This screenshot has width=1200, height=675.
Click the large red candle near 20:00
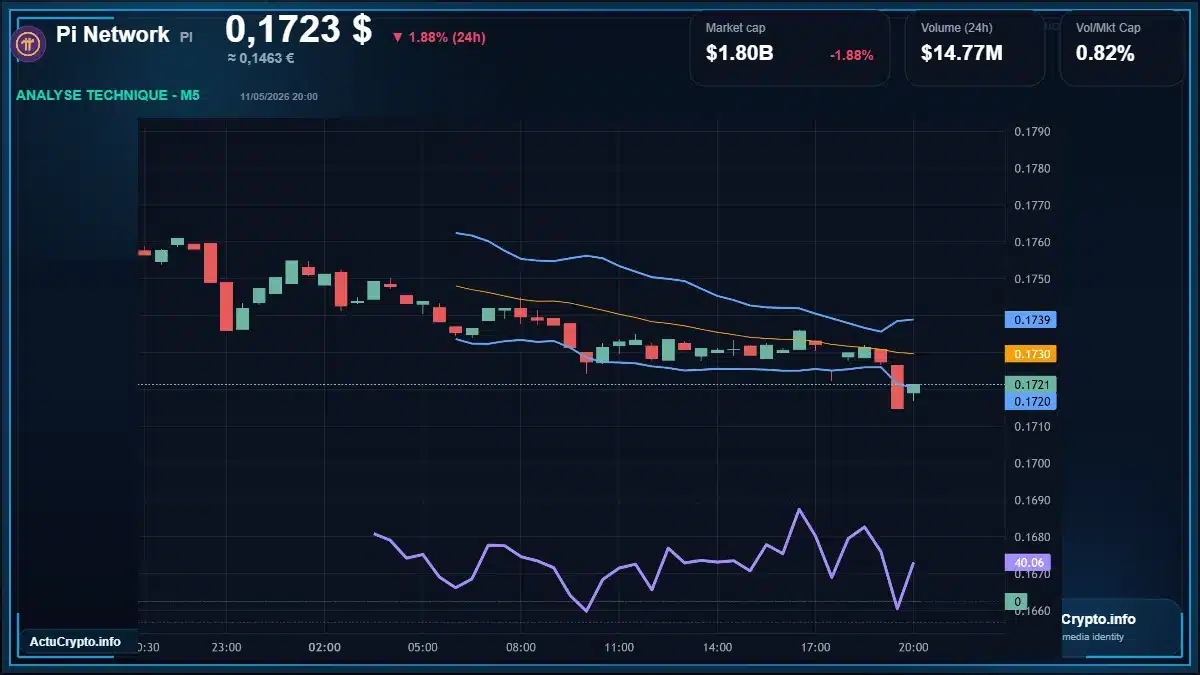[897, 386]
